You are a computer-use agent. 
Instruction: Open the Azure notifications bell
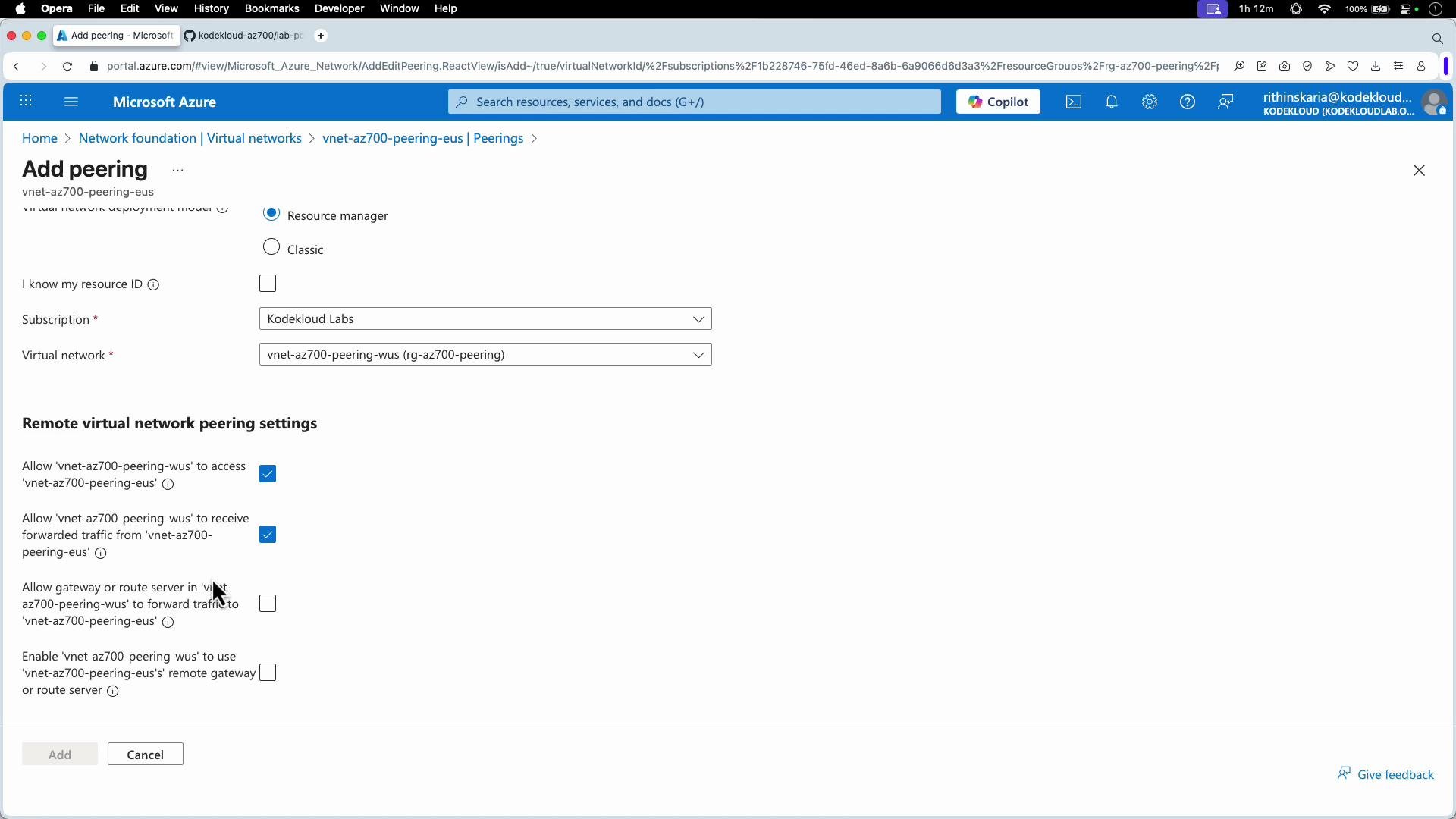click(x=1112, y=102)
